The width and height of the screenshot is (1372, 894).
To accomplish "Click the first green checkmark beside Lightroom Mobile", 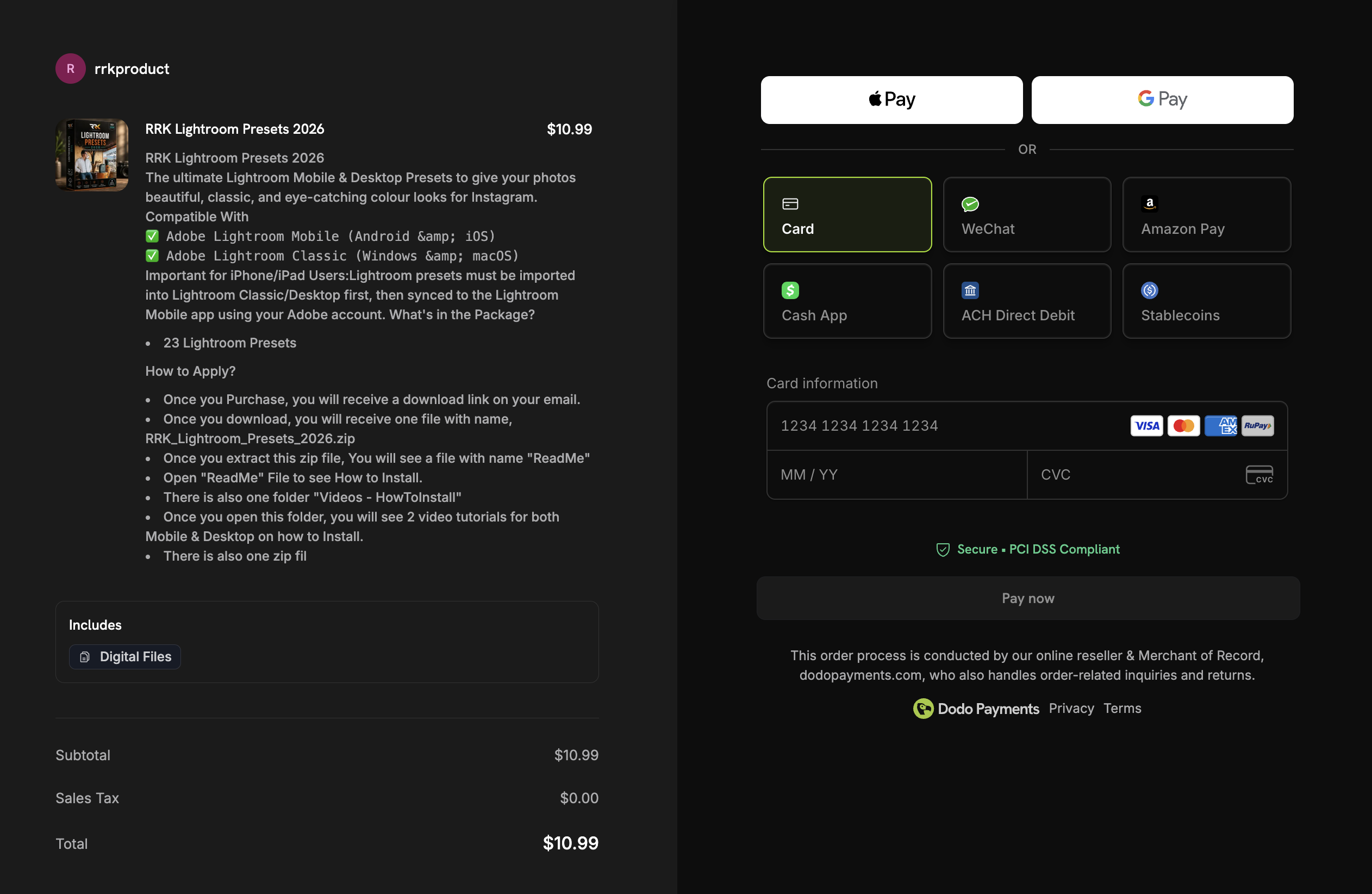I will [152, 236].
